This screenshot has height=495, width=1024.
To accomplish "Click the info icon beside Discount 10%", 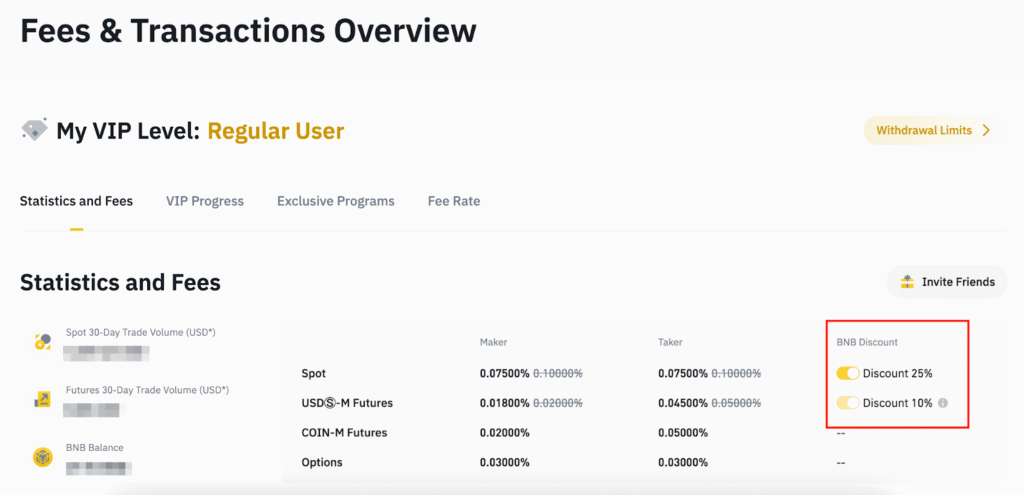I will [942, 404].
